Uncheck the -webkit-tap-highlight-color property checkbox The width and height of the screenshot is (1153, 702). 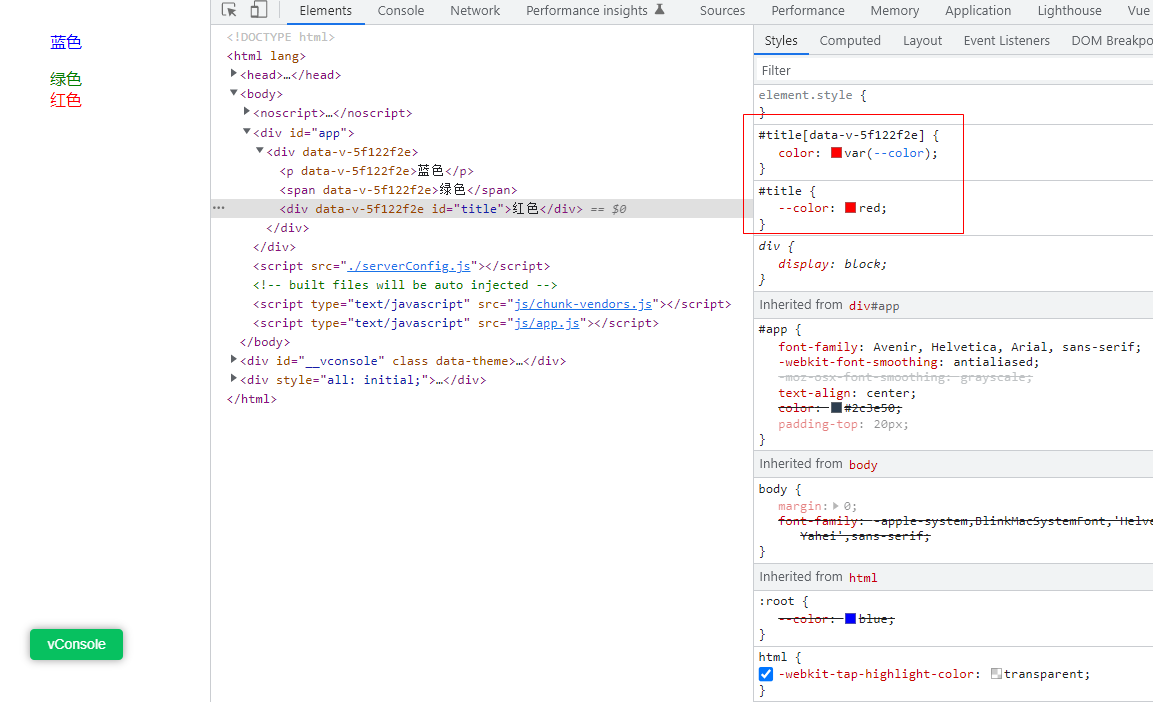(765, 674)
